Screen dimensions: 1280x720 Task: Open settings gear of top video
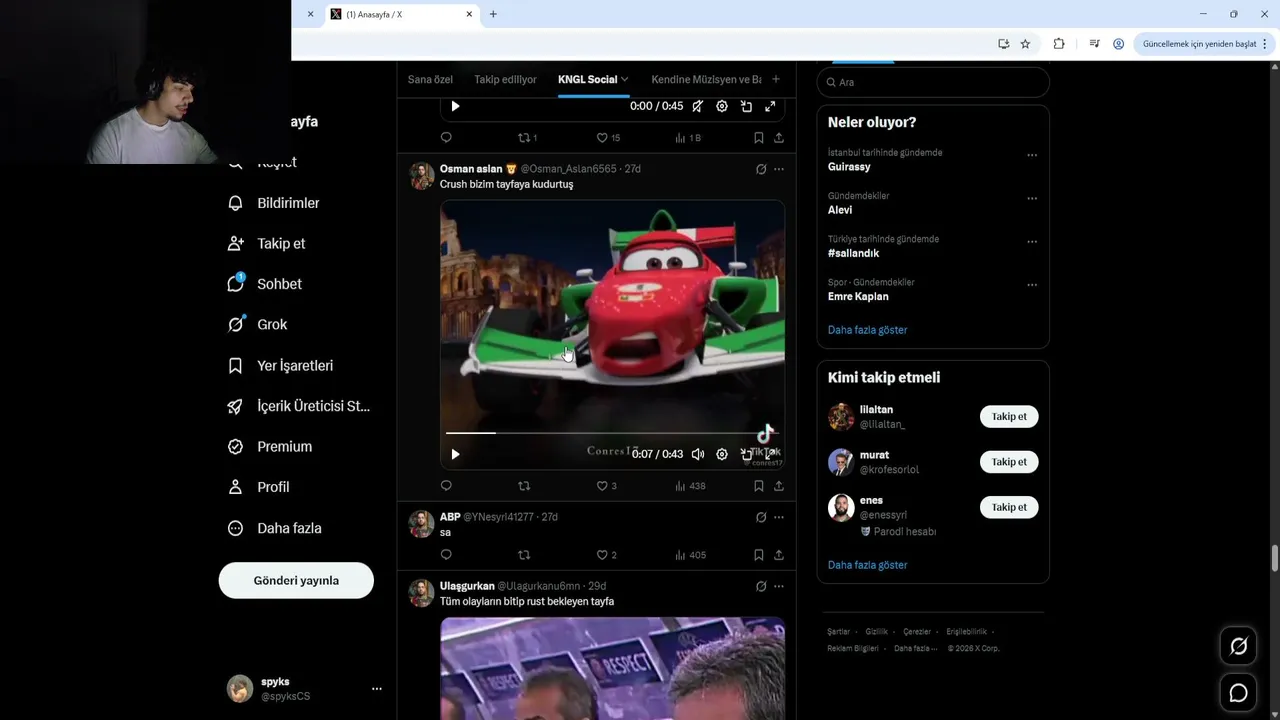722,106
